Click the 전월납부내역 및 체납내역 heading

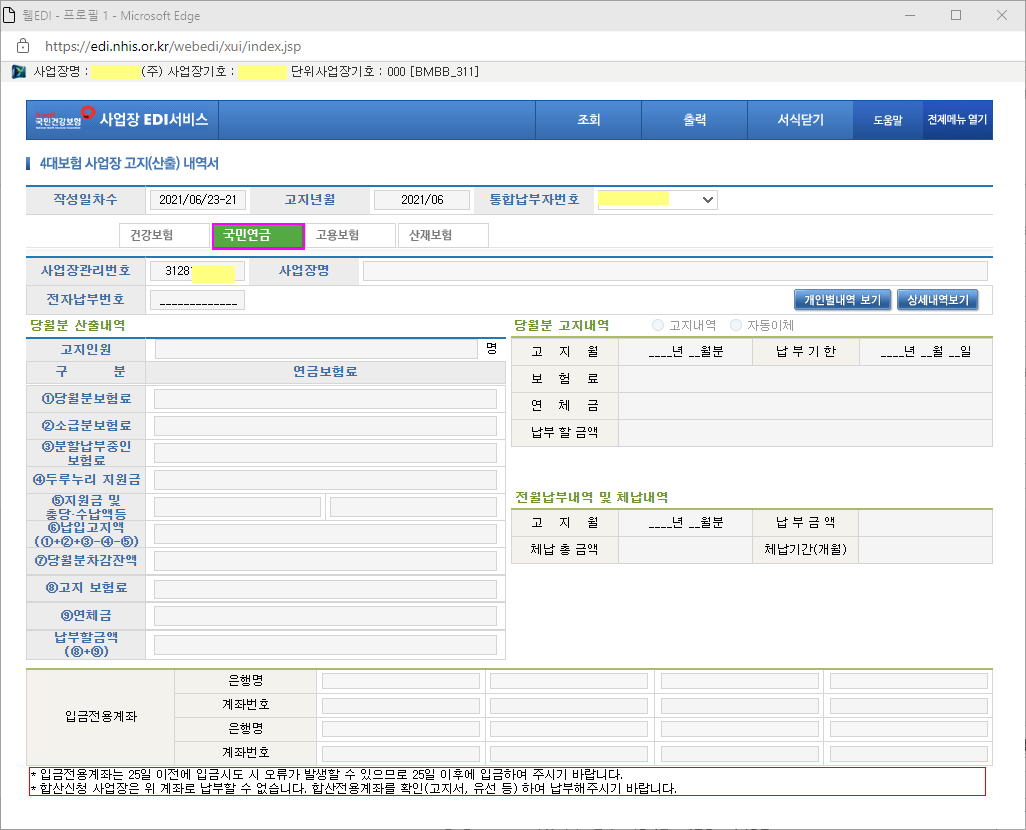[592, 497]
